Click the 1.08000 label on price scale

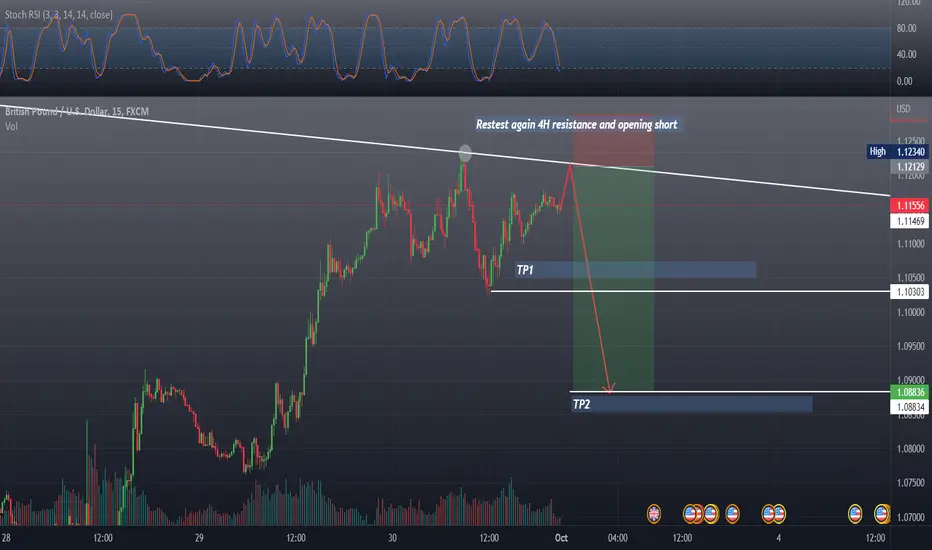(x=911, y=449)
